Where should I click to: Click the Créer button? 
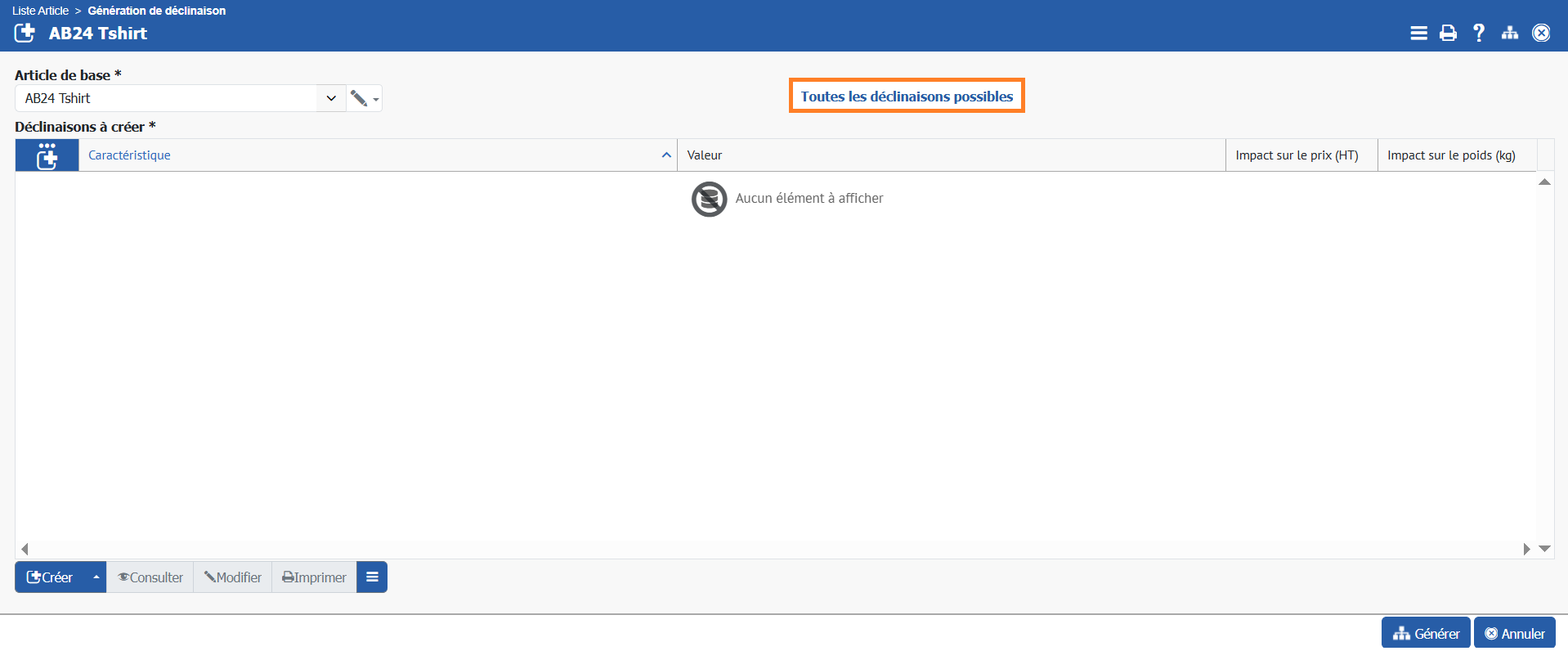coord(50,577)
